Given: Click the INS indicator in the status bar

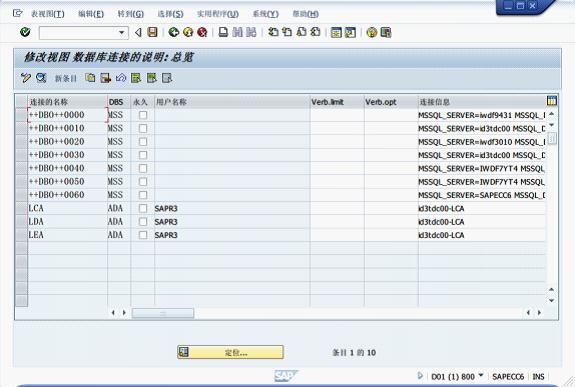Looking at the screenshot, I should point(538,376).
